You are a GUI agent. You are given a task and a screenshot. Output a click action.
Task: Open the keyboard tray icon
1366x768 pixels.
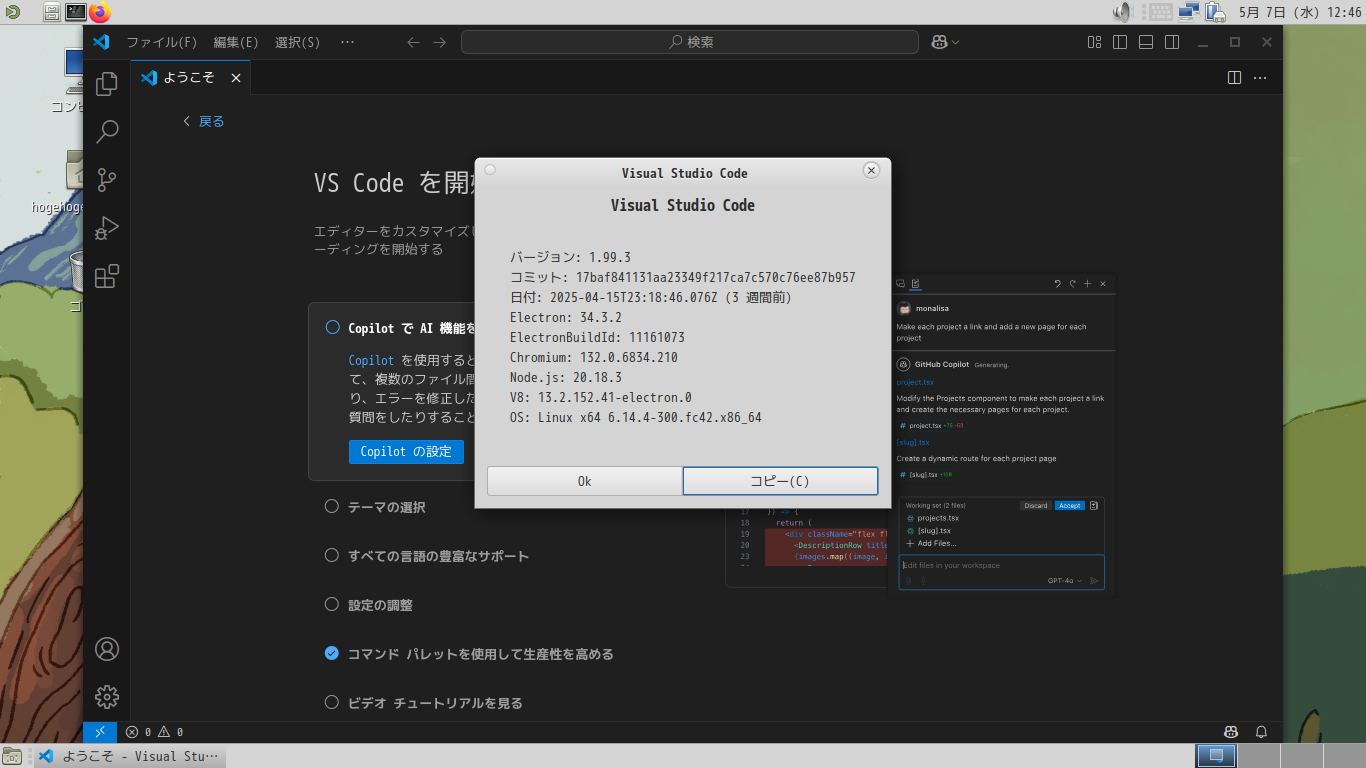click(1160, 12)
